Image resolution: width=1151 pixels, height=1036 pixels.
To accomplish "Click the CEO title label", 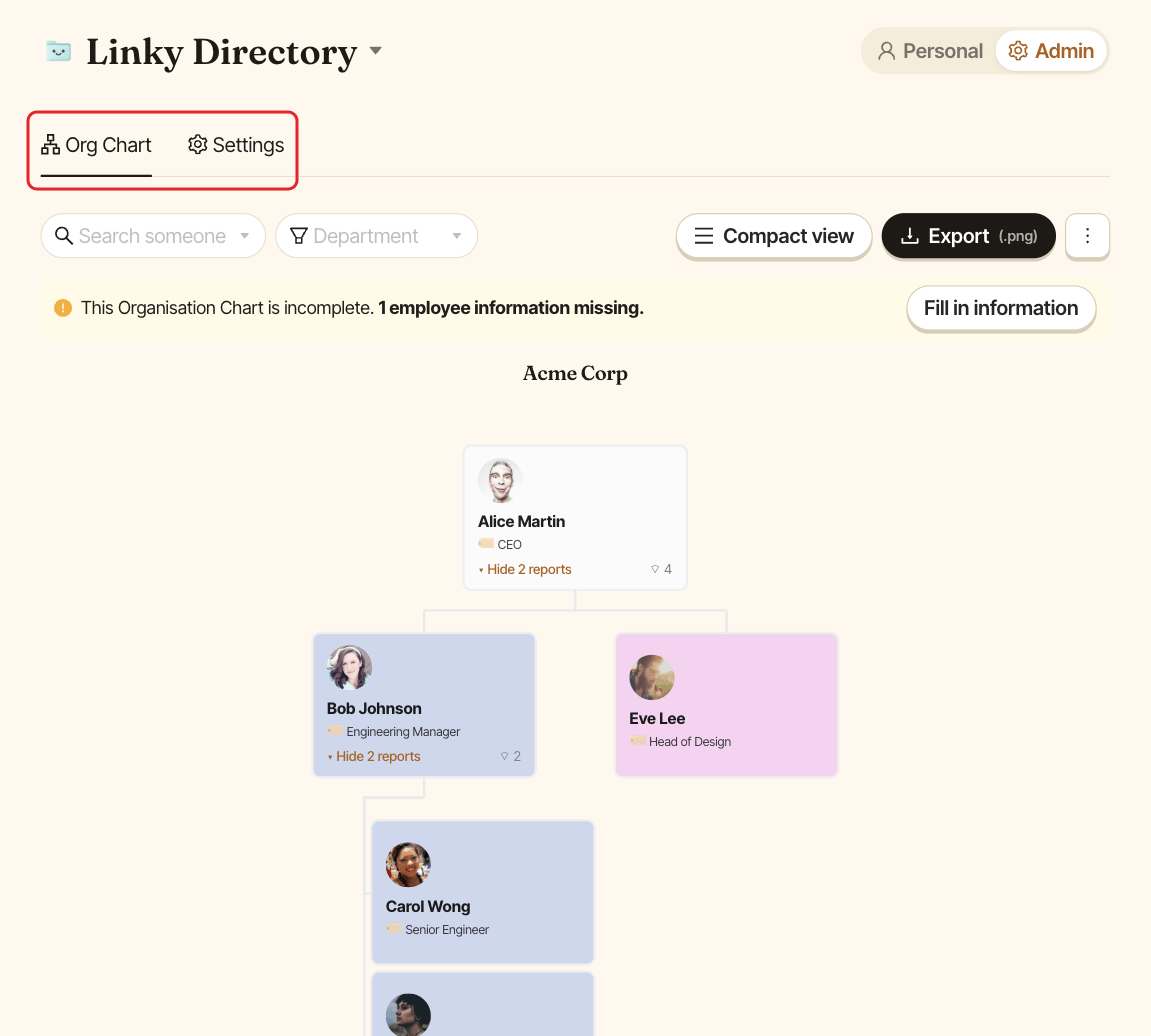I will pos(509,545).
